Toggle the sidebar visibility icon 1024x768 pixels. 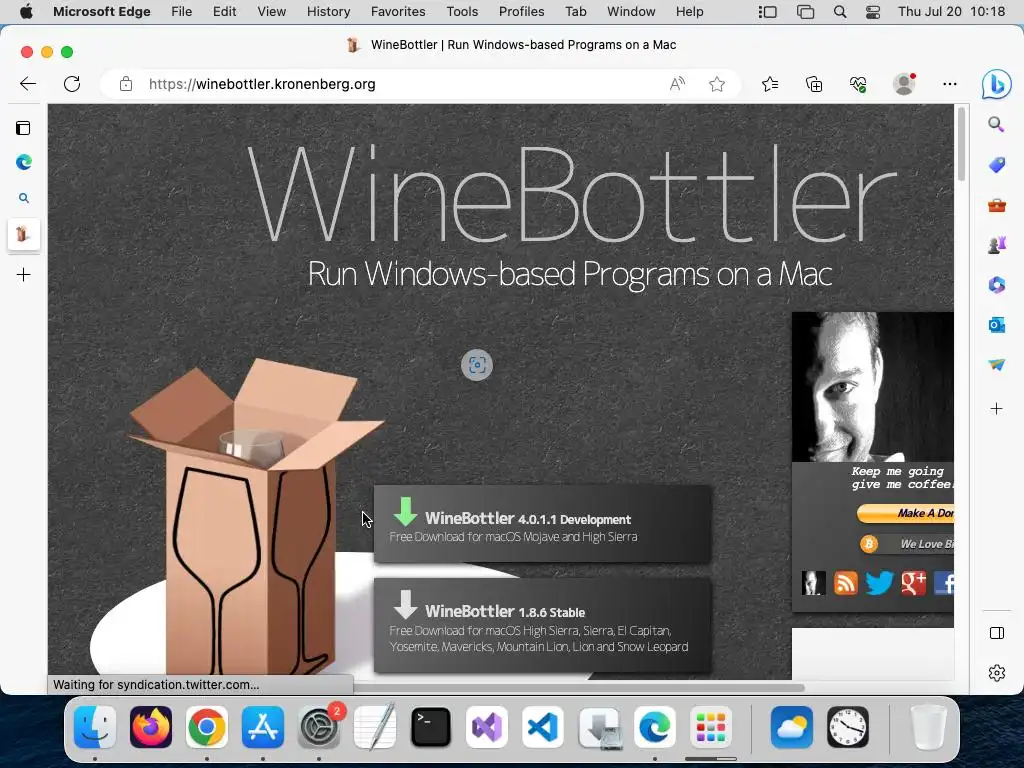click(997, 633)
